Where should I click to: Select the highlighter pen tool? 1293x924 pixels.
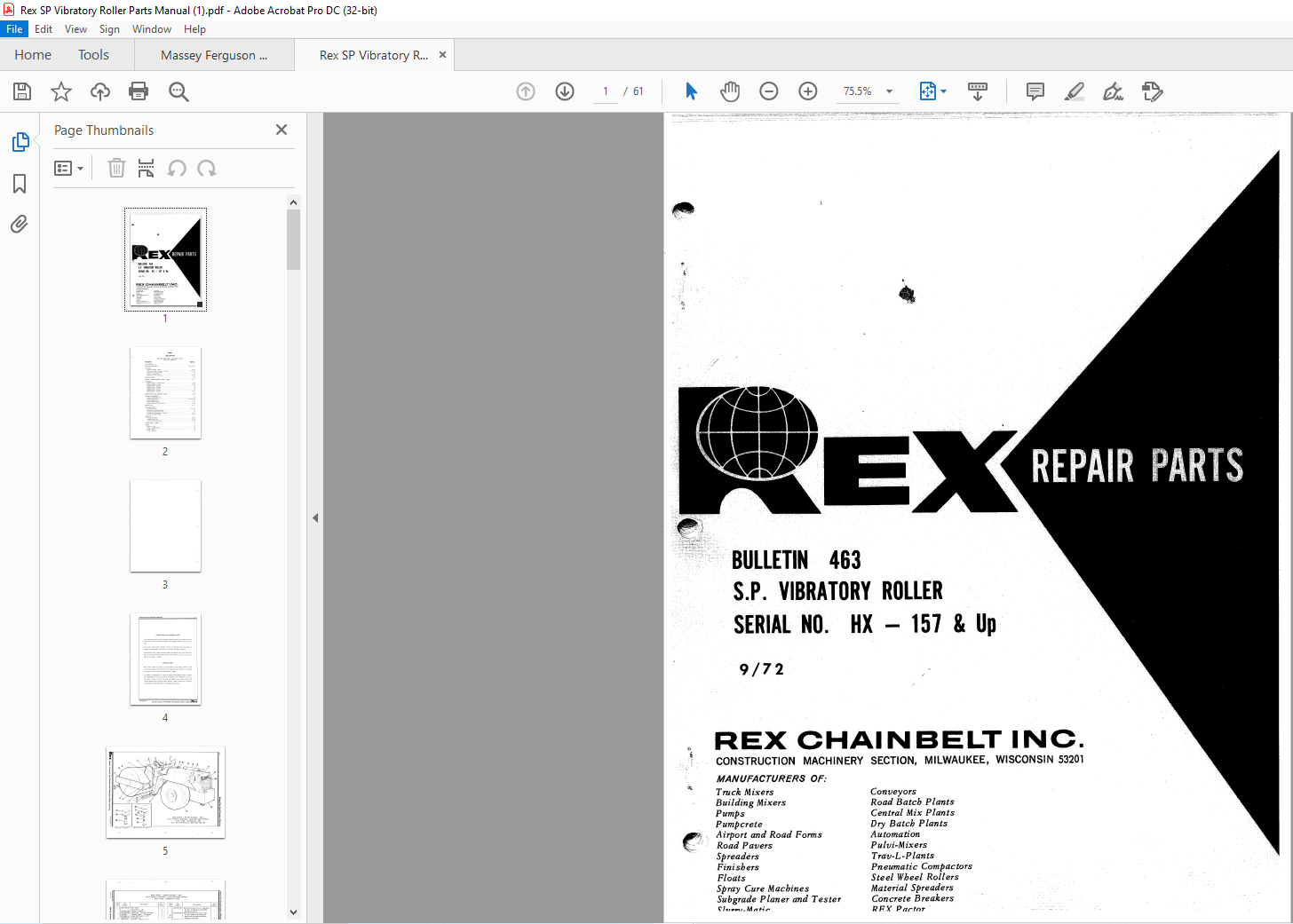[1075, 91]
